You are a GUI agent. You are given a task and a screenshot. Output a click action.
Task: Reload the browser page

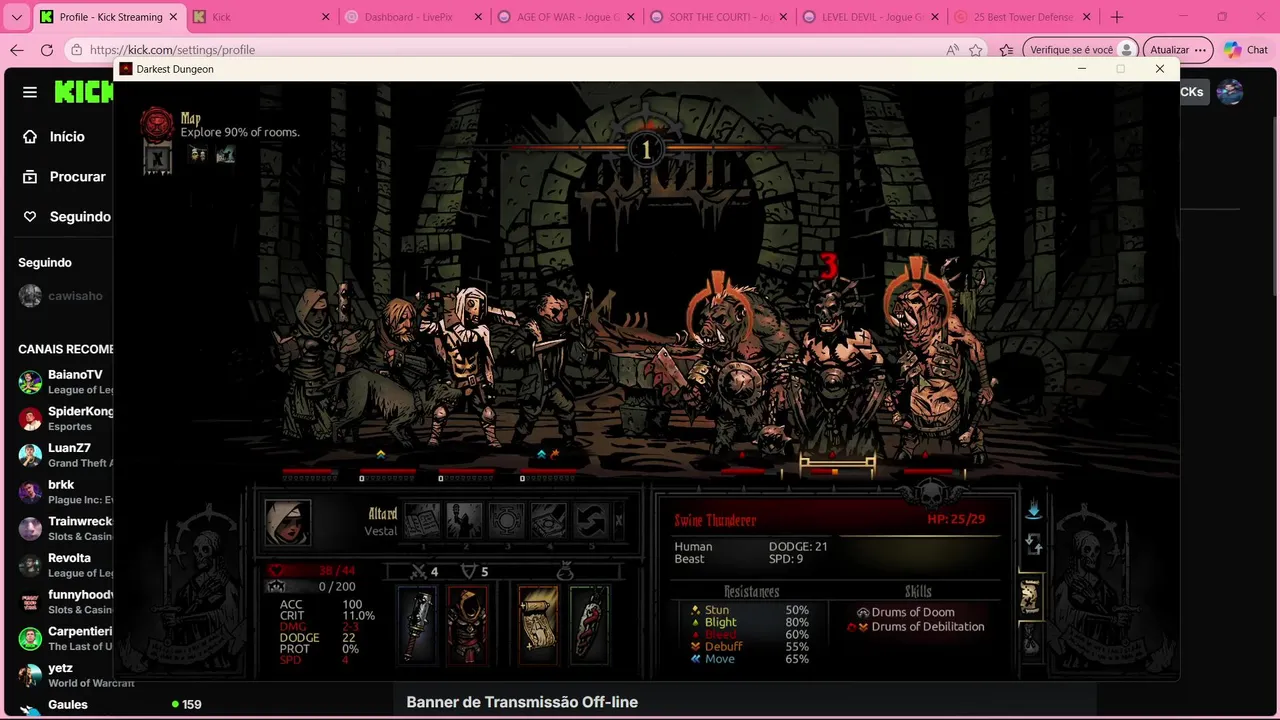pyautogui.click(x=47, y=50)
